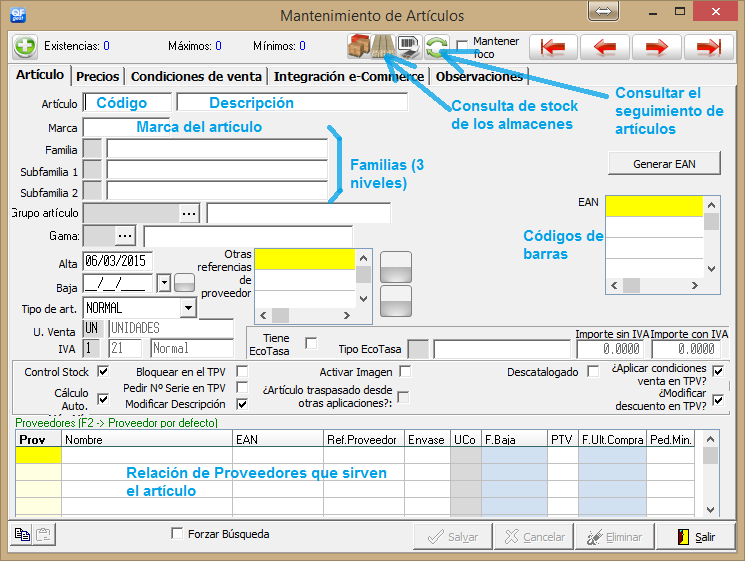Screen dimensions: 745x561
Task: Select yellow Prov cell in suppliers table
Action: [38, 455]
